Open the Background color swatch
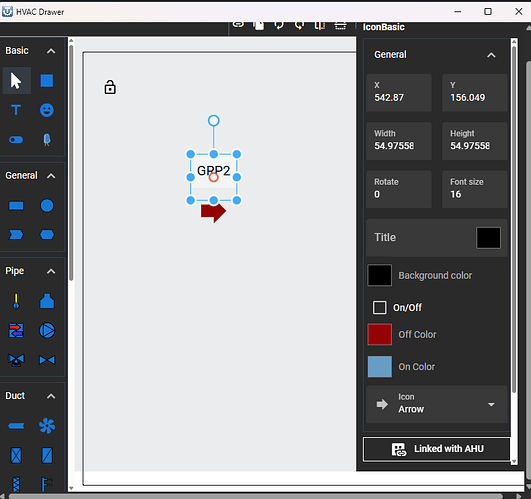The height and width of the screenshot is (499, 531). pyautogui.click(x=379, y=275)
